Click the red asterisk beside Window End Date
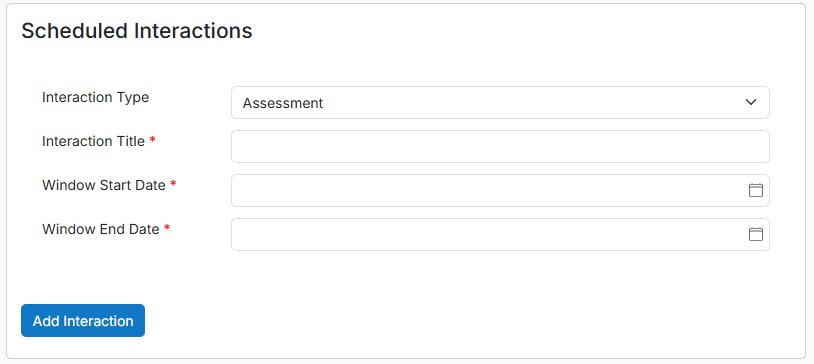The image size is (814, 364). pyautogui.click(x=167, y=228)
